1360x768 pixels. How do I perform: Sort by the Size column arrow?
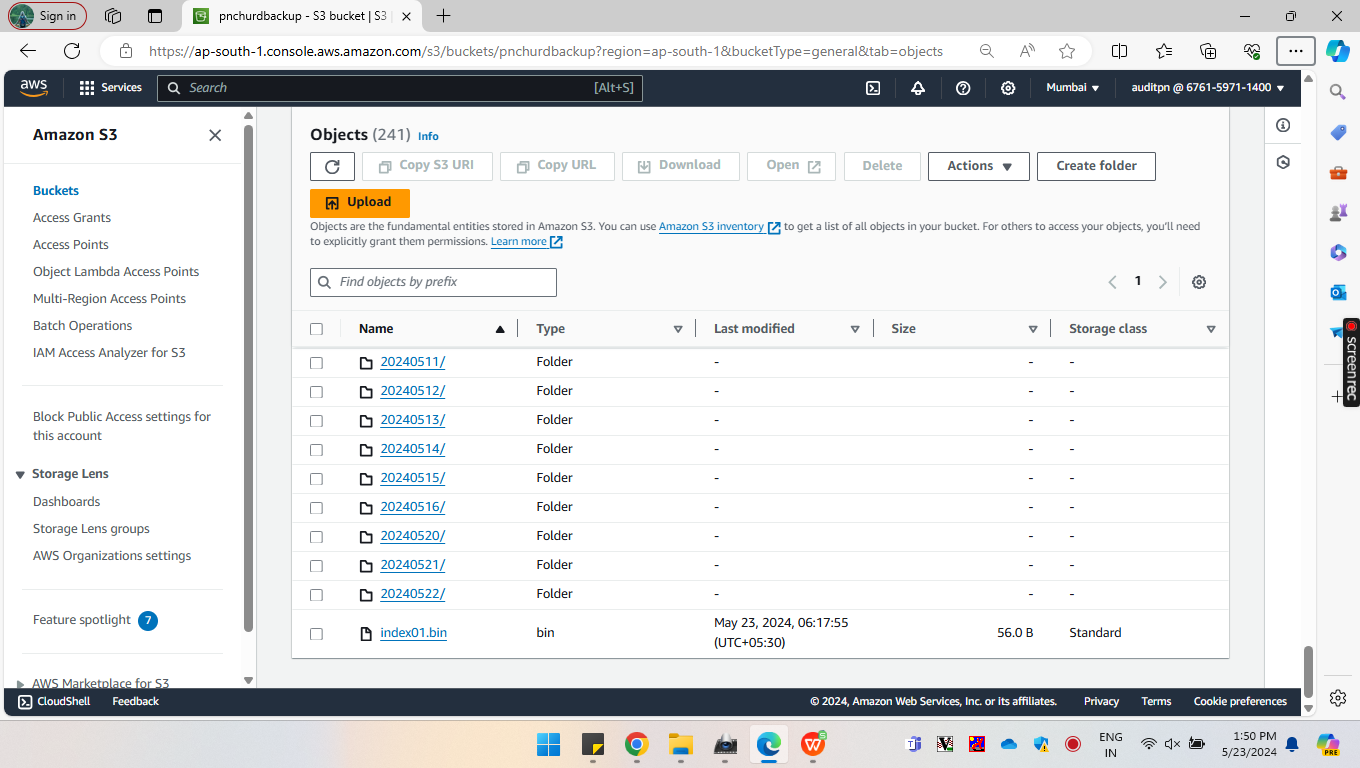[1033, 329]
